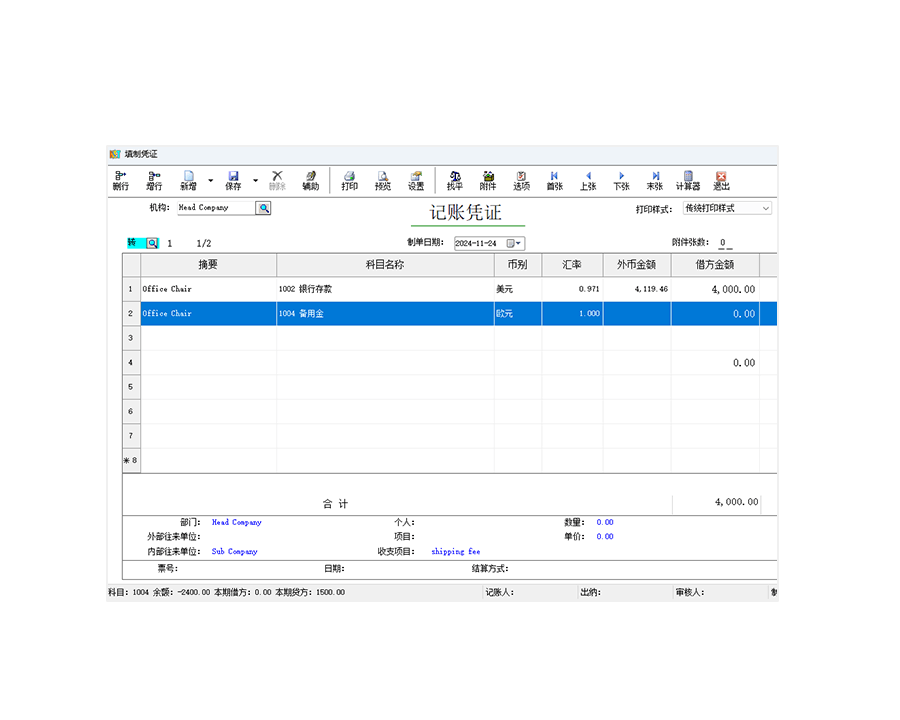This screenshot has height=720, width=900.
Task: Open the 附件 (attachment) tool
Action: [x=488, y=180]
